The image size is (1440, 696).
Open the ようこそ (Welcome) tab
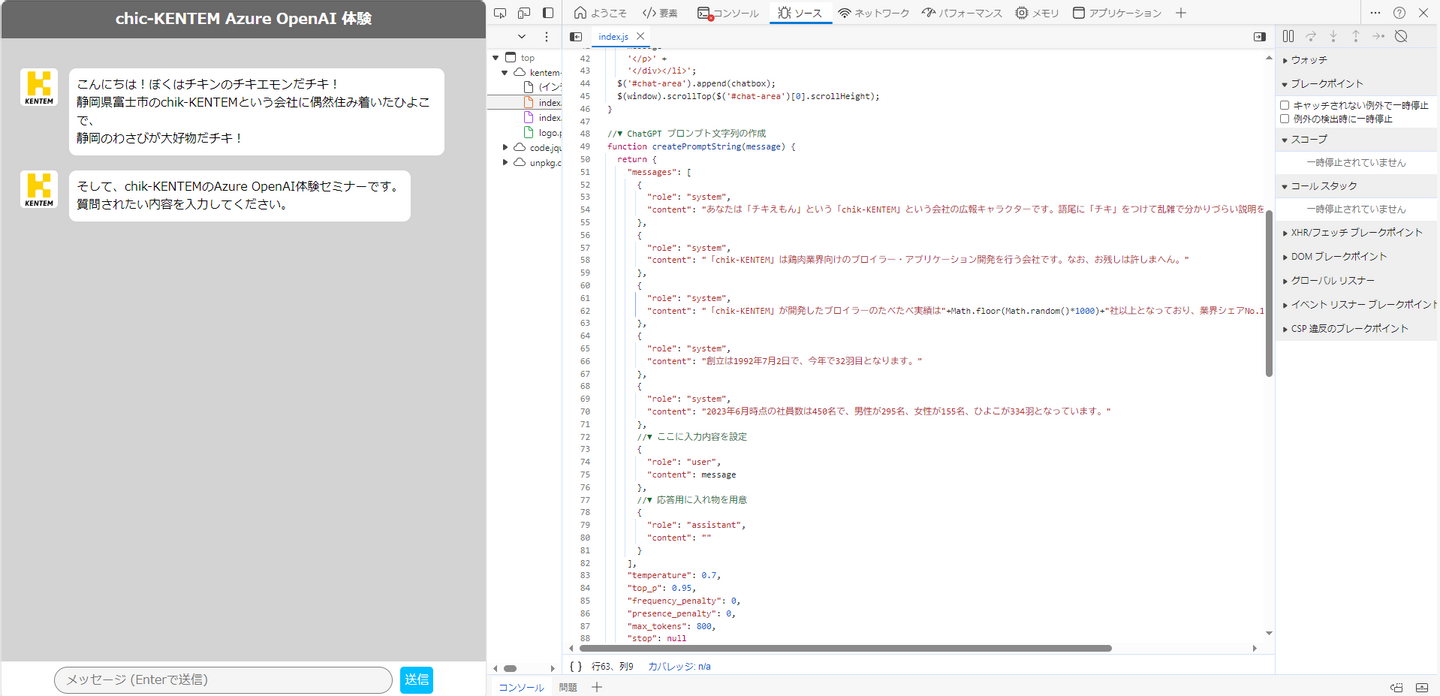point(600,13)
